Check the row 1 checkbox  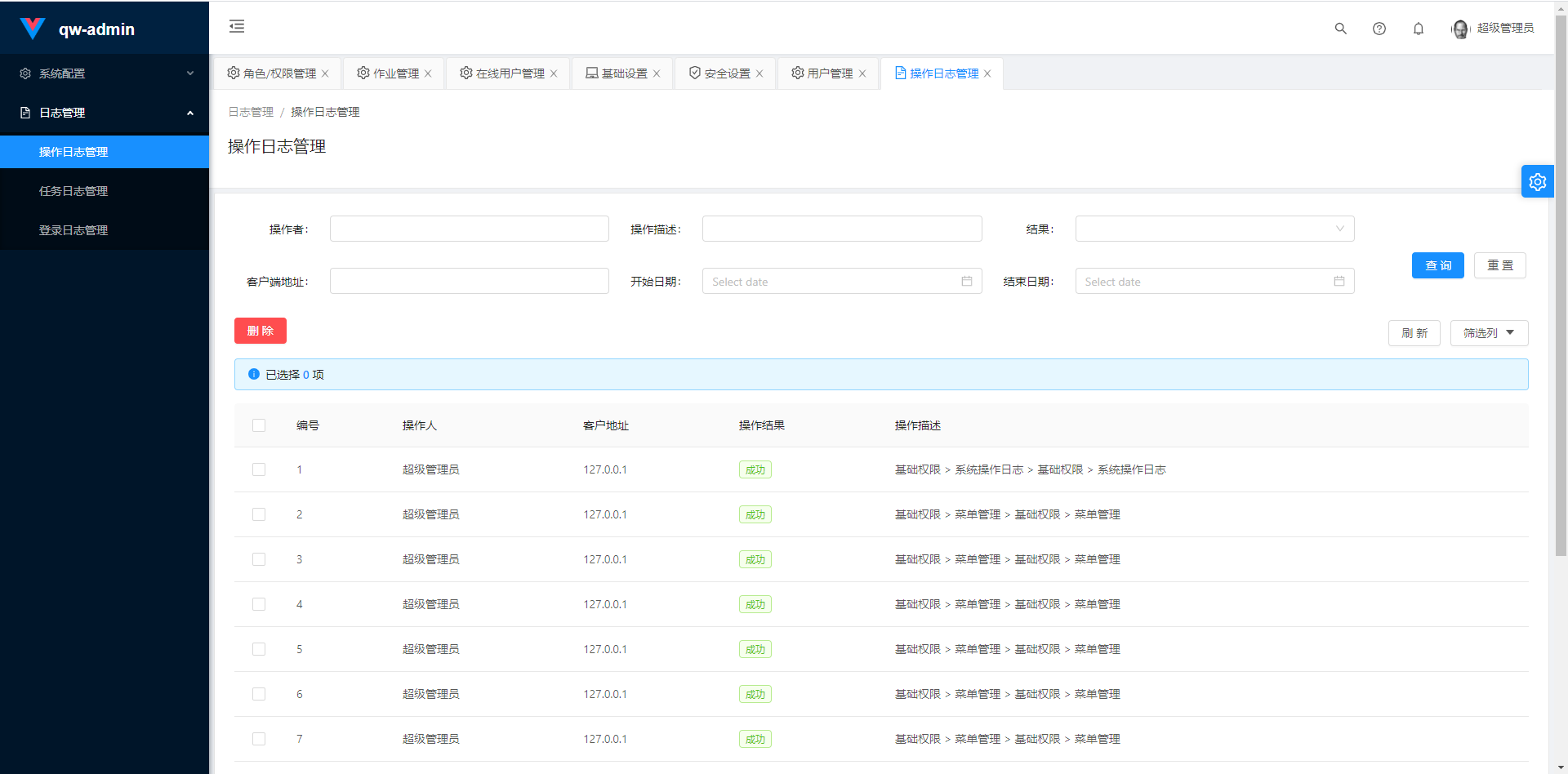(259, 469)
